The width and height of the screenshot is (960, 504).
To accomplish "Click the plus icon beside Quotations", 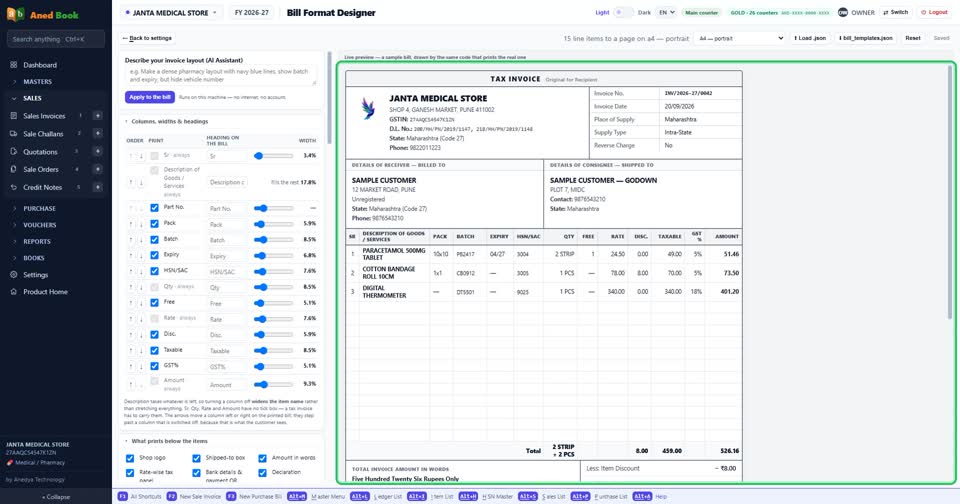I will pyautogui.click(x=97, y=151).
